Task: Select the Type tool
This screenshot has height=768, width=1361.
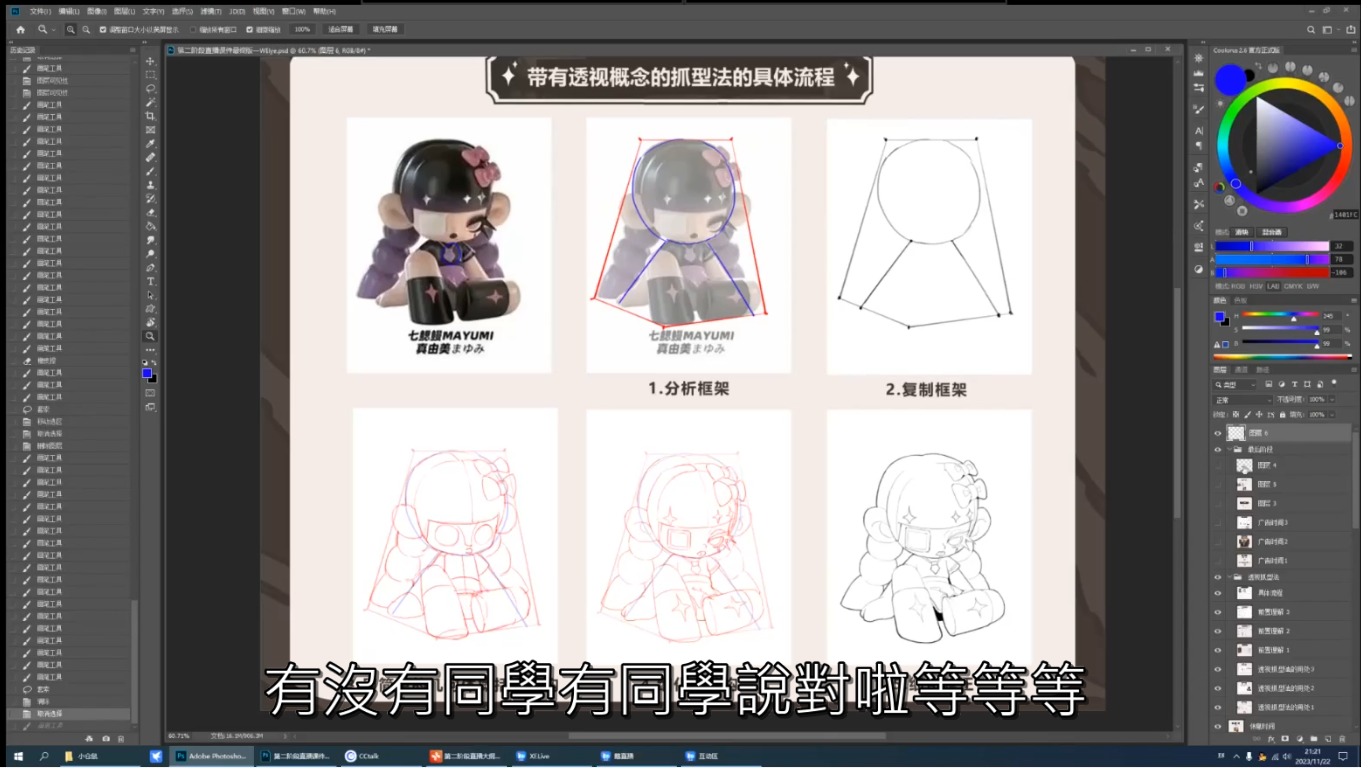Action: pos(151,282)
